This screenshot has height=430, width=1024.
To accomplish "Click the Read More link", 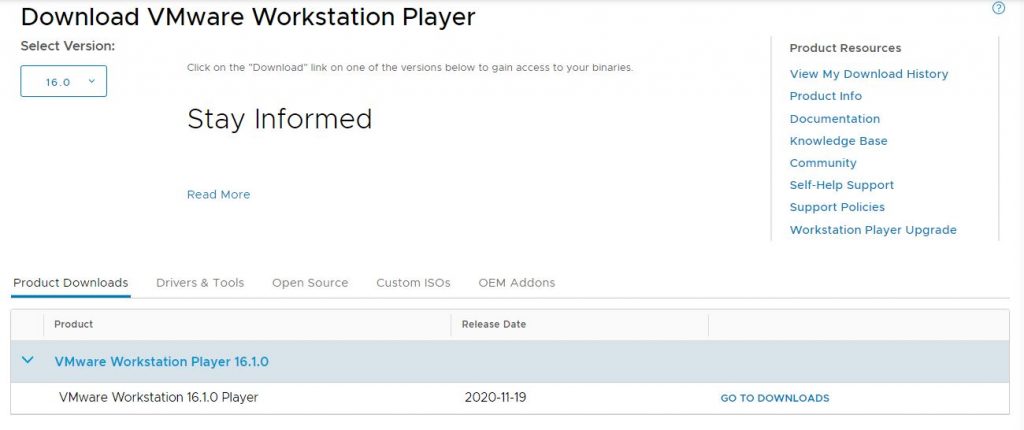I will [x=218, y=195].
